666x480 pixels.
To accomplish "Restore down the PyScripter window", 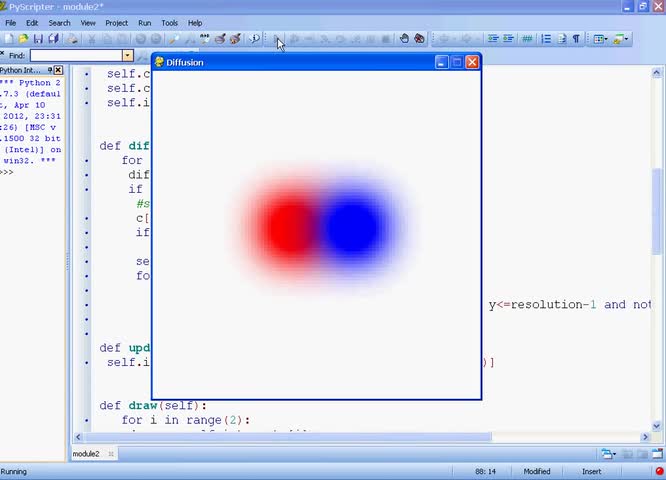I will click(643, 6).
